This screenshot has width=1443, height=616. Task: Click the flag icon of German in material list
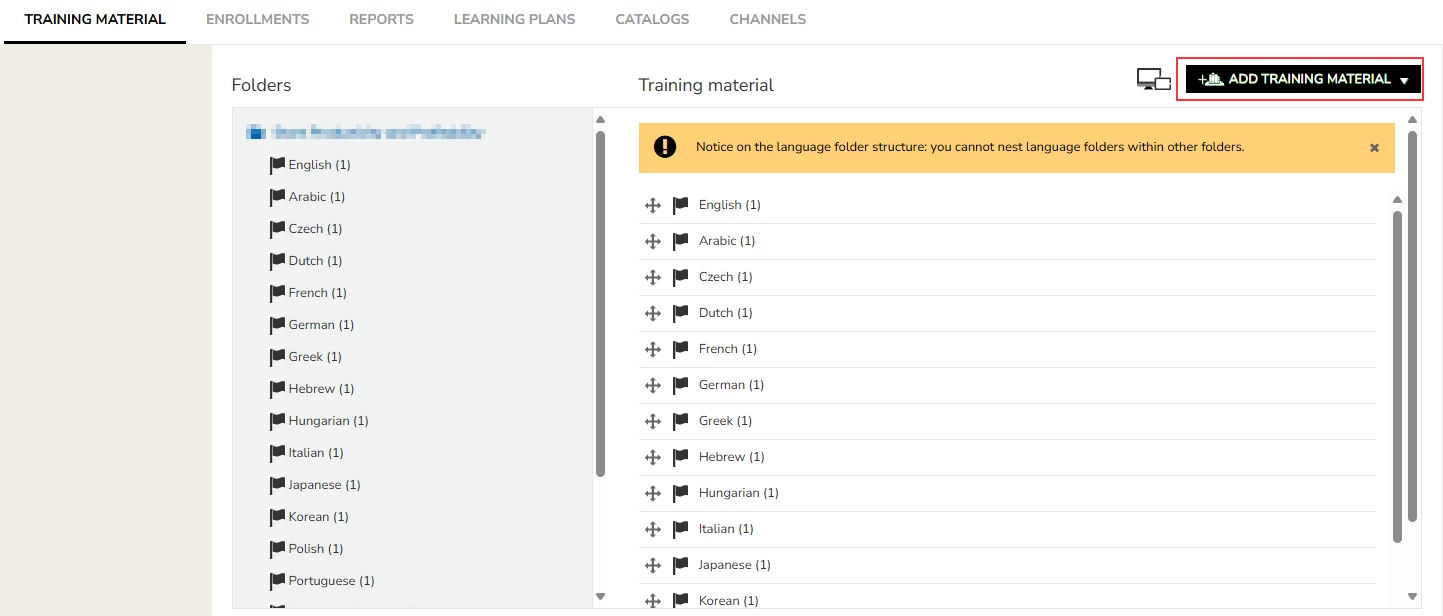(x=681, y=385)
